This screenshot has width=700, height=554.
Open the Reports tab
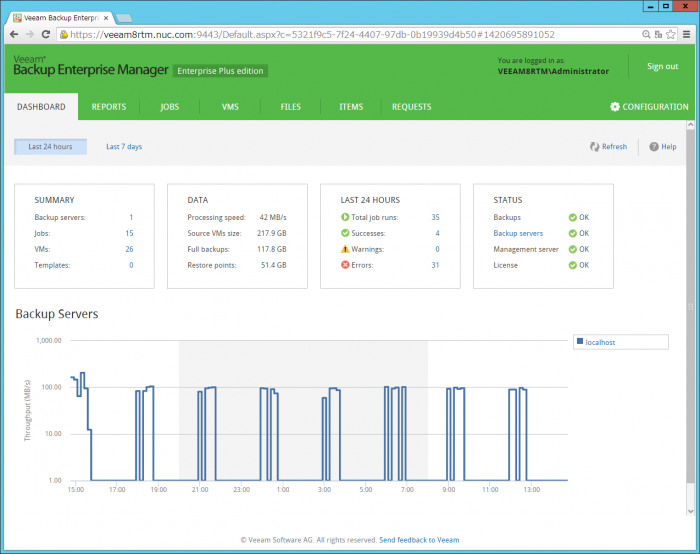point(109,107)
